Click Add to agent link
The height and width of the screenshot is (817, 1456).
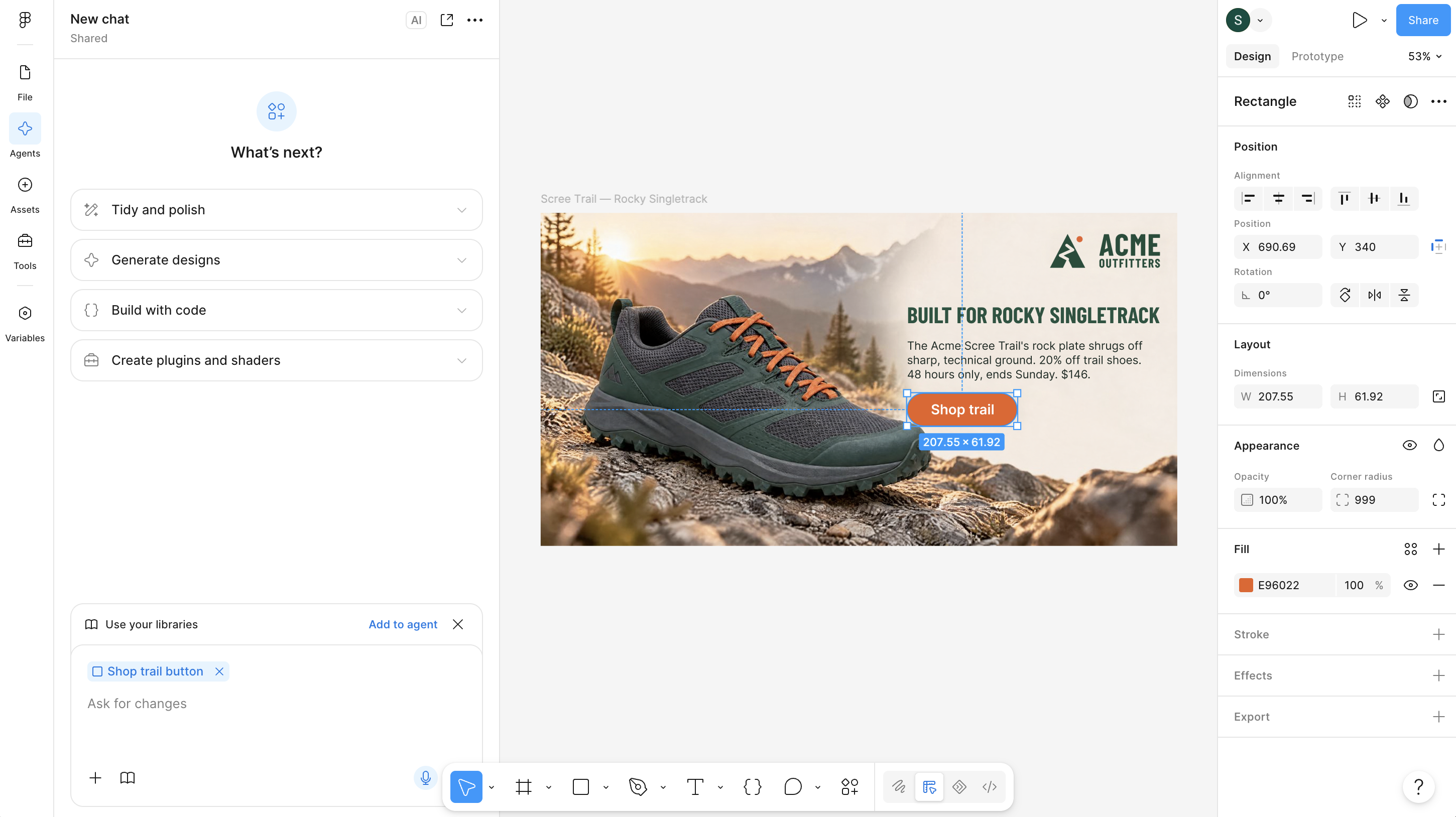click(x=403, y=624)
